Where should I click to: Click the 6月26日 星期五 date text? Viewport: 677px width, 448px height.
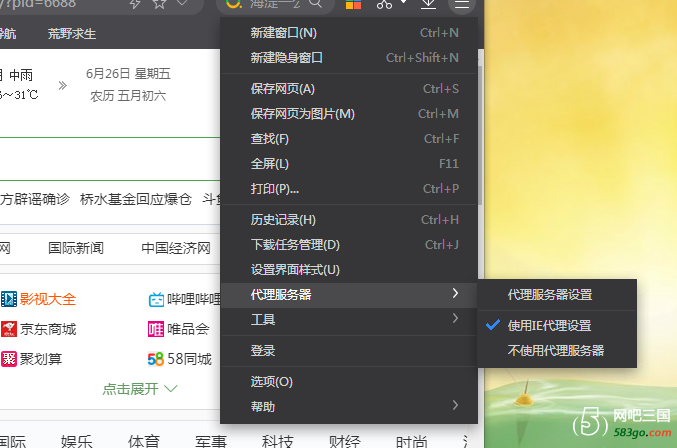point(128,74)
